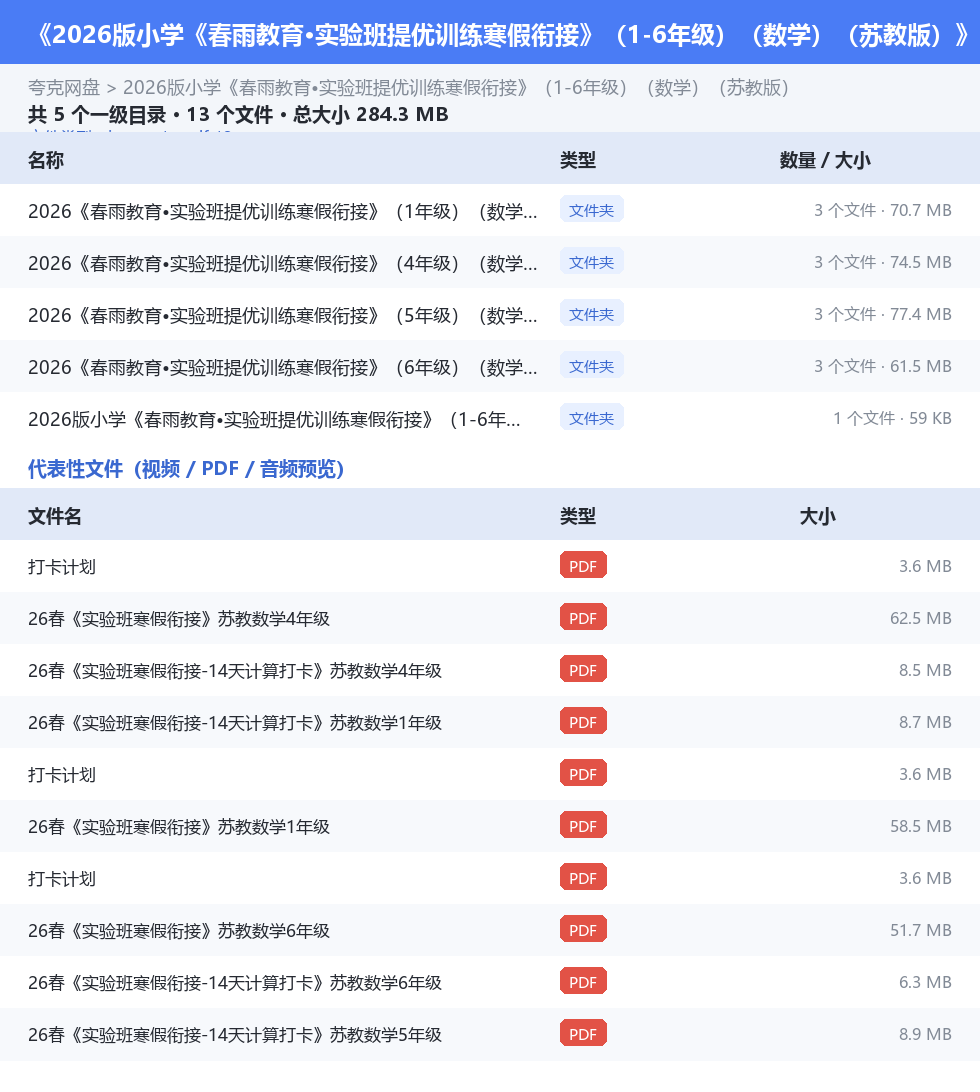Click the PDF badge for 26春《实验班寒假衔接》苏教数学4年级
This screenshot has width=980, height=1092.
click(x=583, y=618)
